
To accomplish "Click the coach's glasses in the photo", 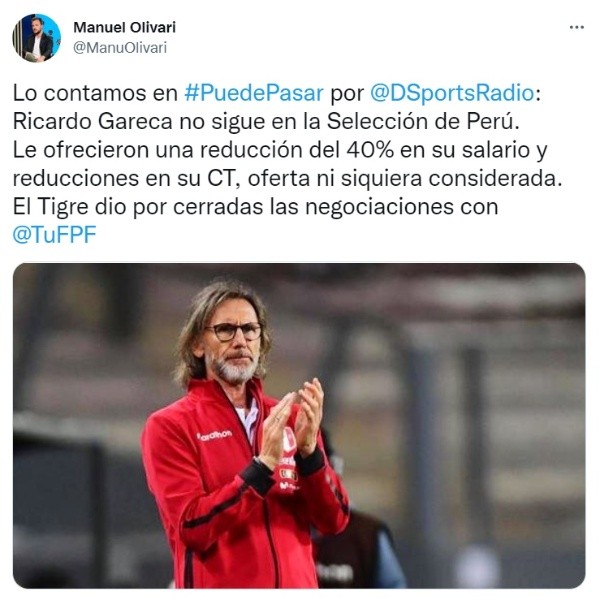I will [234, 331].
